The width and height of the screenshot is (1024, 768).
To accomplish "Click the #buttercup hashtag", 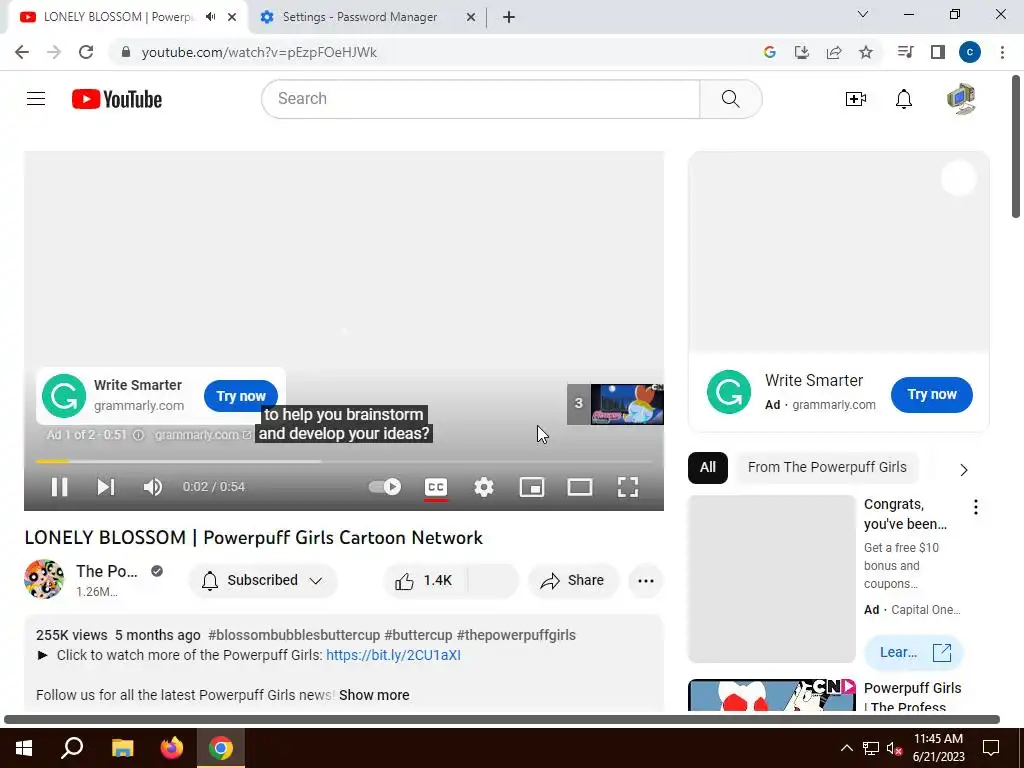I will [x=418, y=635].
